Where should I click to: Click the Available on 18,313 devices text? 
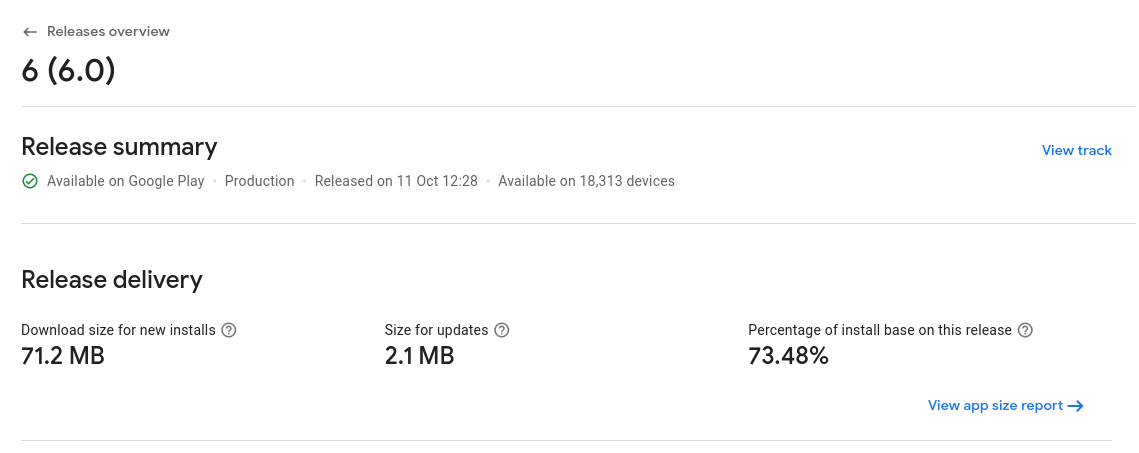(x=586, y=181)
